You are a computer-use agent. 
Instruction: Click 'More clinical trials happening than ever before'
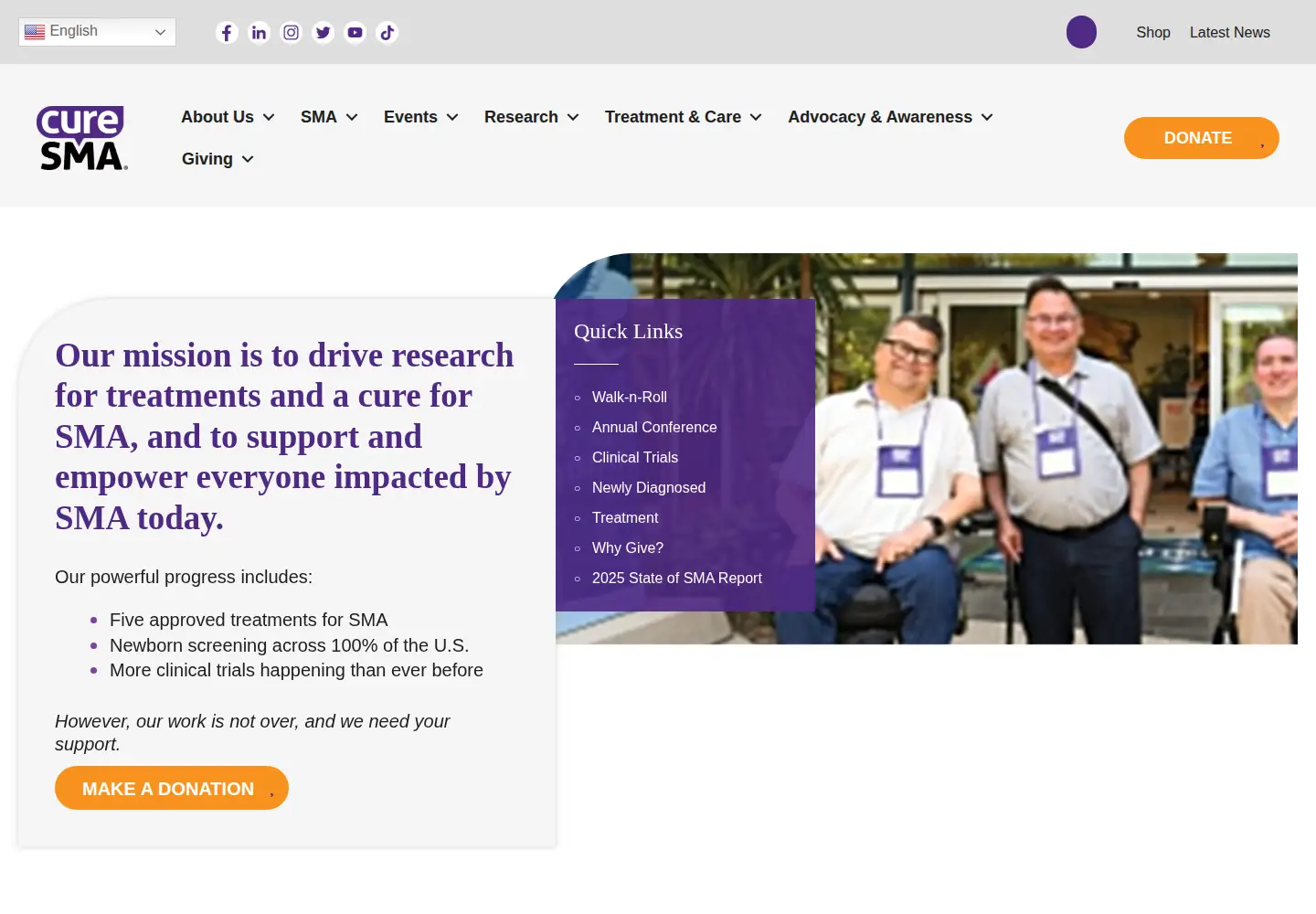(x=296, y=670)
